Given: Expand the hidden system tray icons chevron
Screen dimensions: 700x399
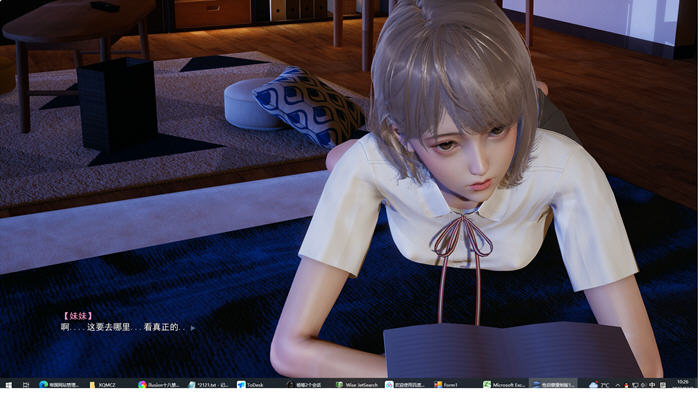Looking at the screenshot, I should [618, 385].
